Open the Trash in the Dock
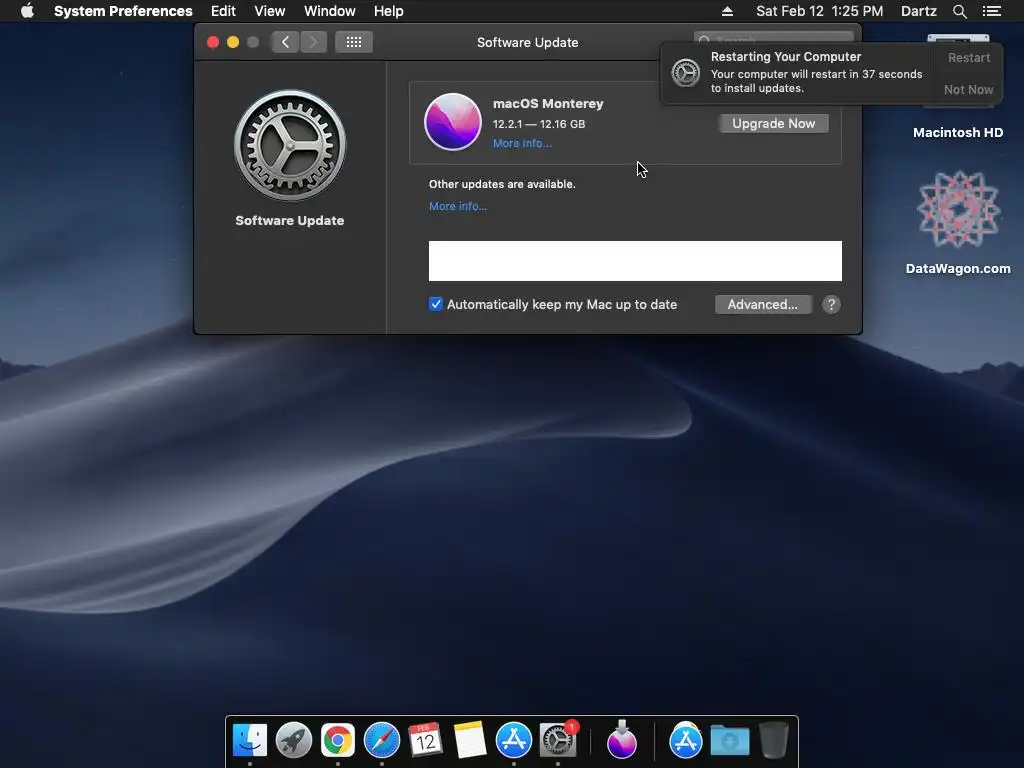This screenshot has height=768, width=1024. [774, 741]
